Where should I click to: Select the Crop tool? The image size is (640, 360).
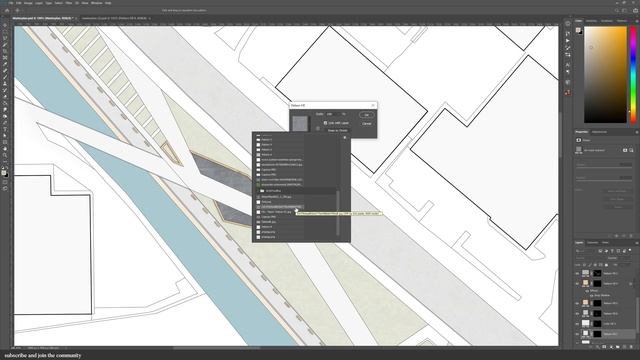click(5, 51)
